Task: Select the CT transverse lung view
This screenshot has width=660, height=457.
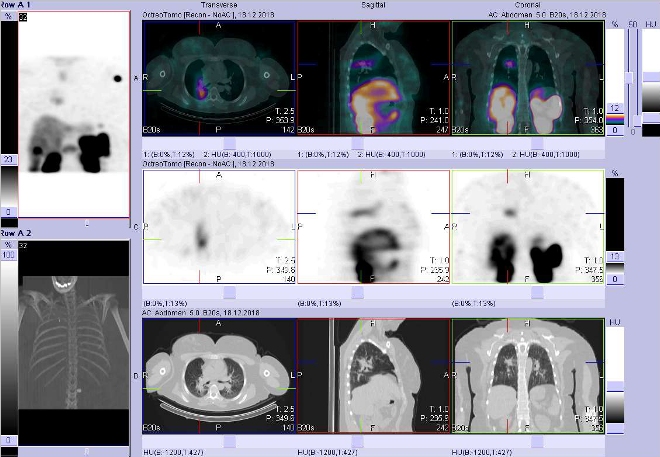Action: (219, 375)
